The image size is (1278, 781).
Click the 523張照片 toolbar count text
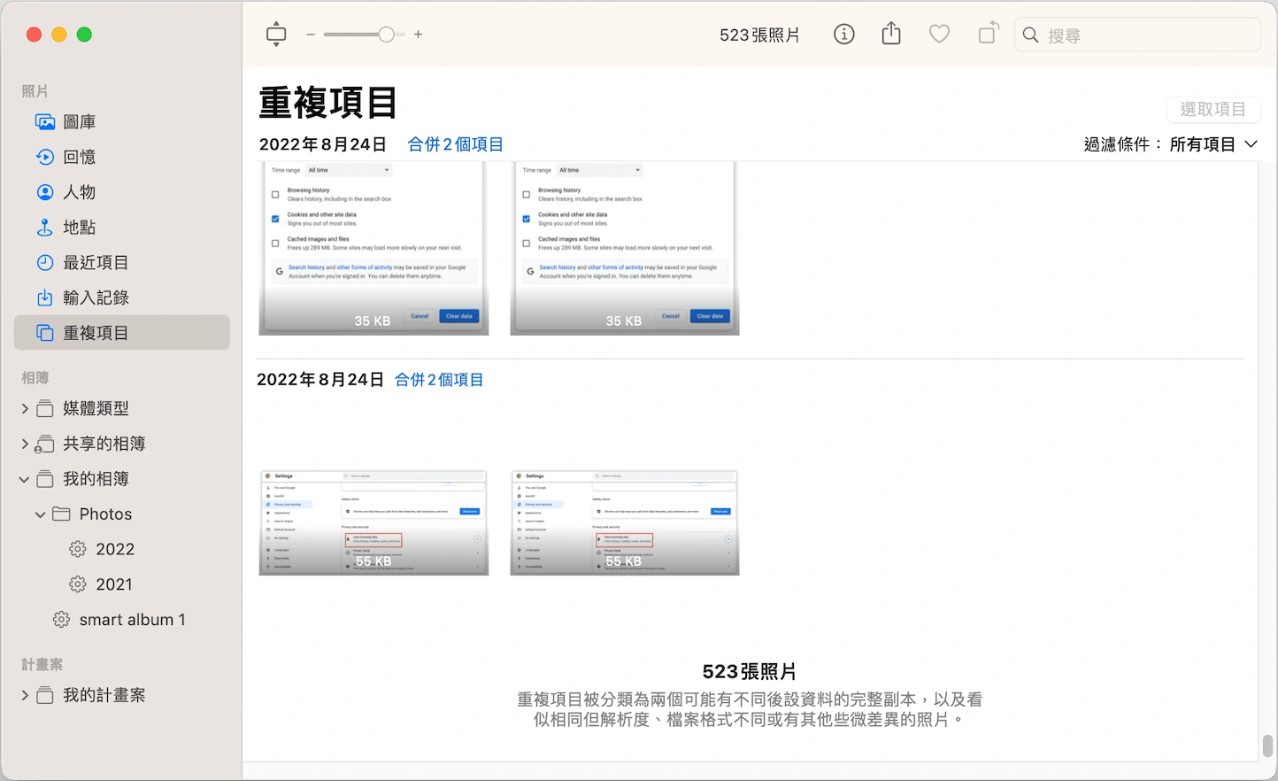[x=760, y=35]
